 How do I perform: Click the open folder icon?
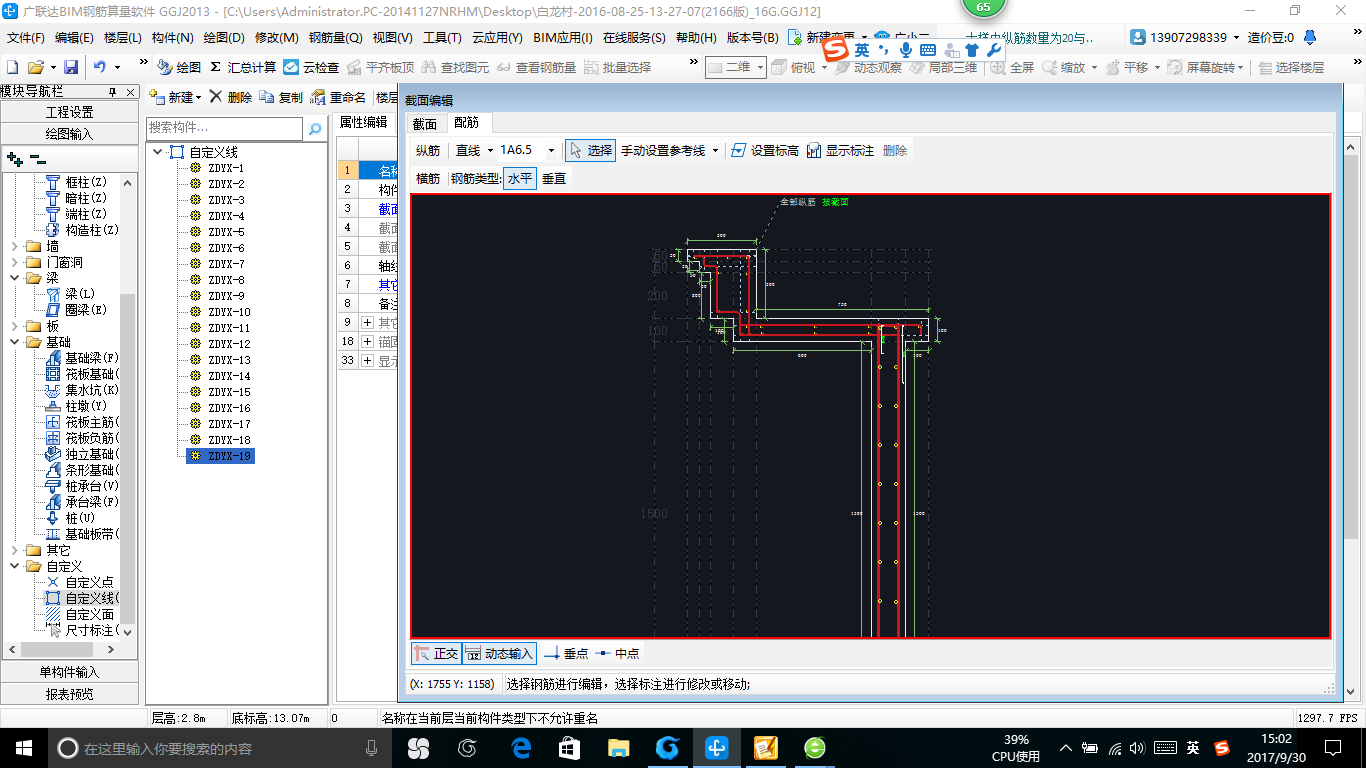click(35, 67)
